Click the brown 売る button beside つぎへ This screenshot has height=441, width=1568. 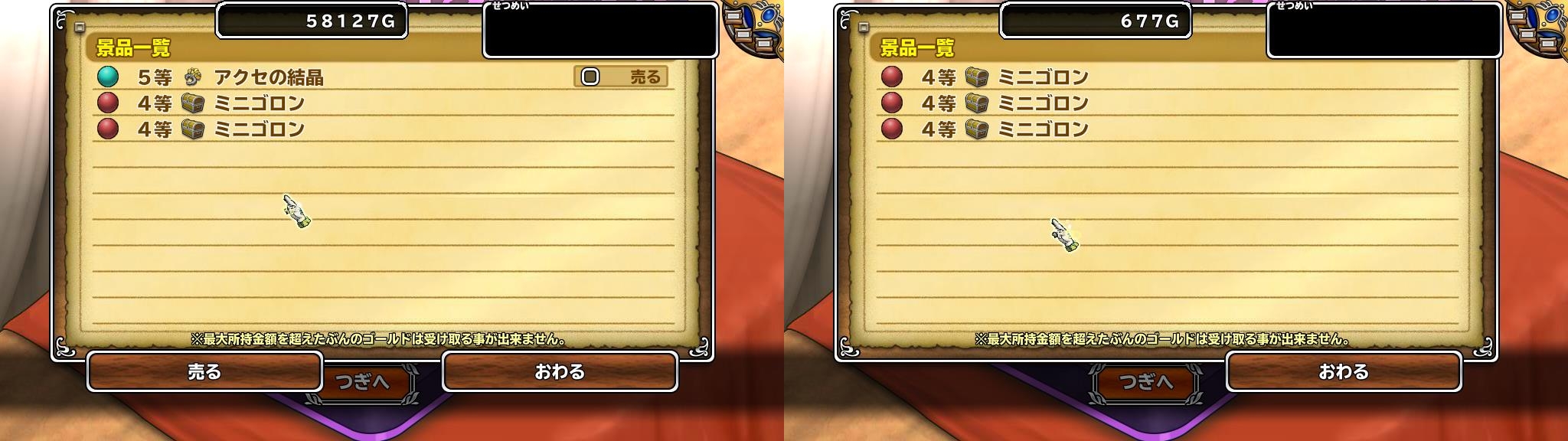pos(204,372)
